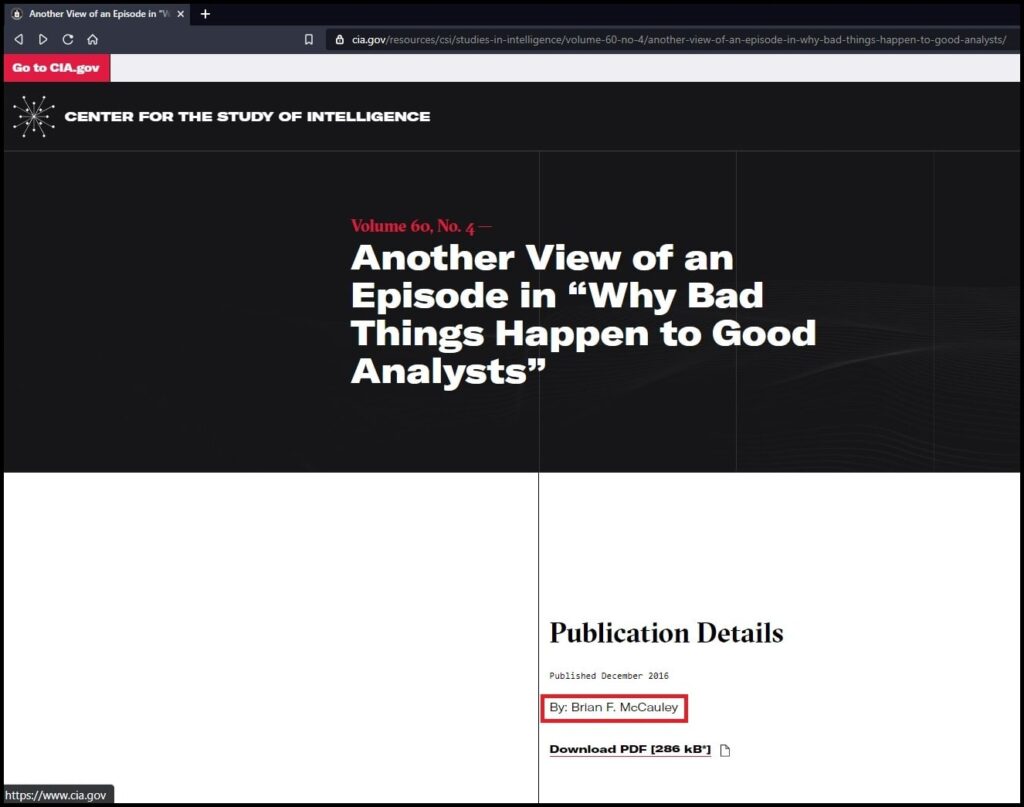Screen dimensions: 1024x807
Task: Click the PDF document icon
Action: click(725, 750)
